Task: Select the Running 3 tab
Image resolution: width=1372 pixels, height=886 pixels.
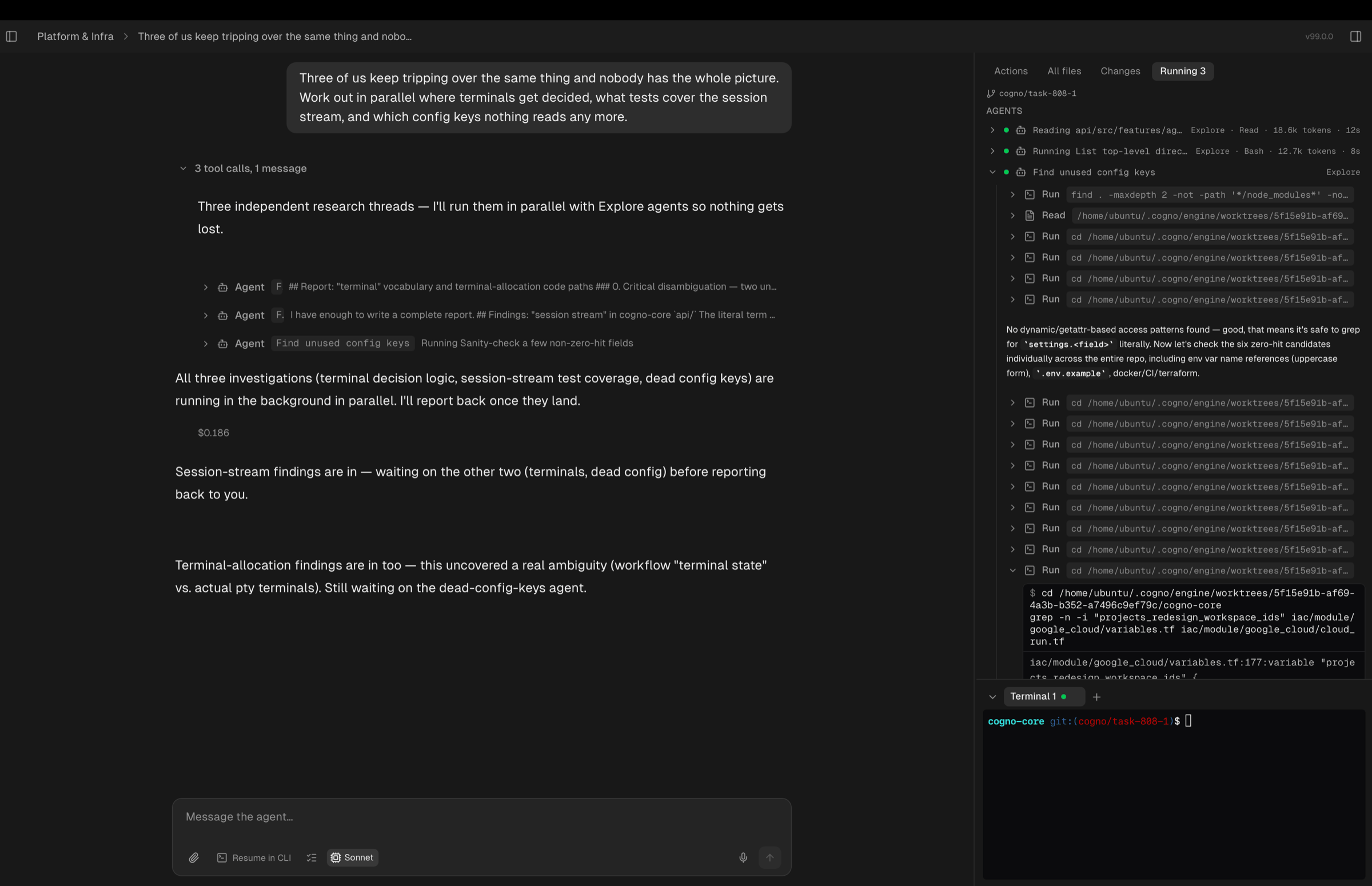Action: pos(1182,71)
